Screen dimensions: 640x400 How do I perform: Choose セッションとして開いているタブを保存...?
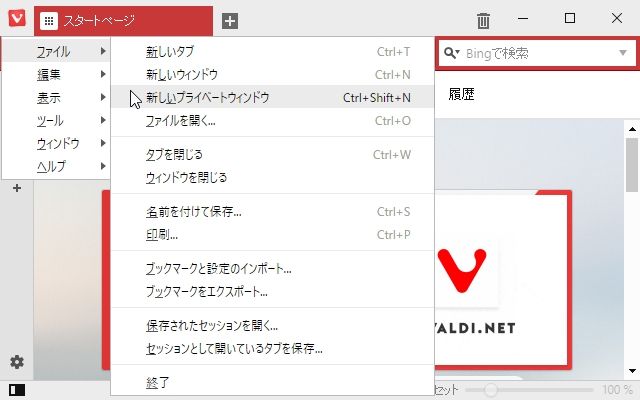(x=273, y=348)
